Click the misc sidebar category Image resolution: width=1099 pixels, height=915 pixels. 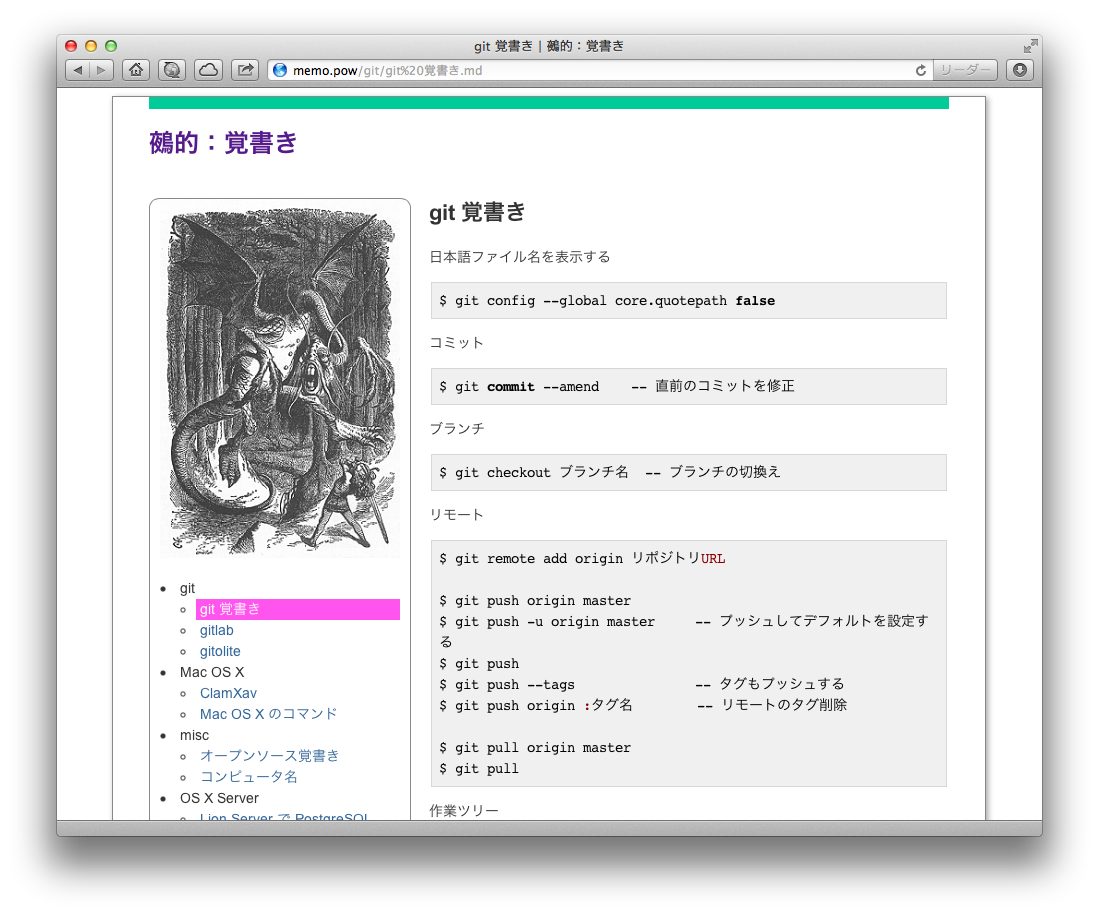(194, 735)
